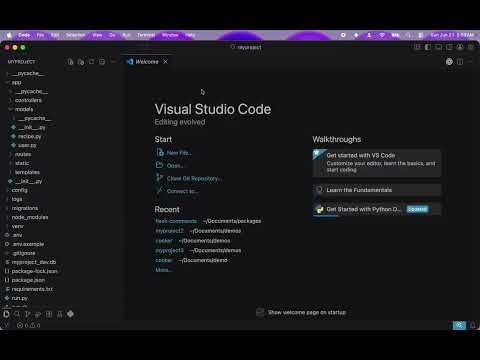Click the diamond-shaped icon in activity bar
Viewport: 480px width, 360px height.
pyautogui.click(x=70, y=314)
